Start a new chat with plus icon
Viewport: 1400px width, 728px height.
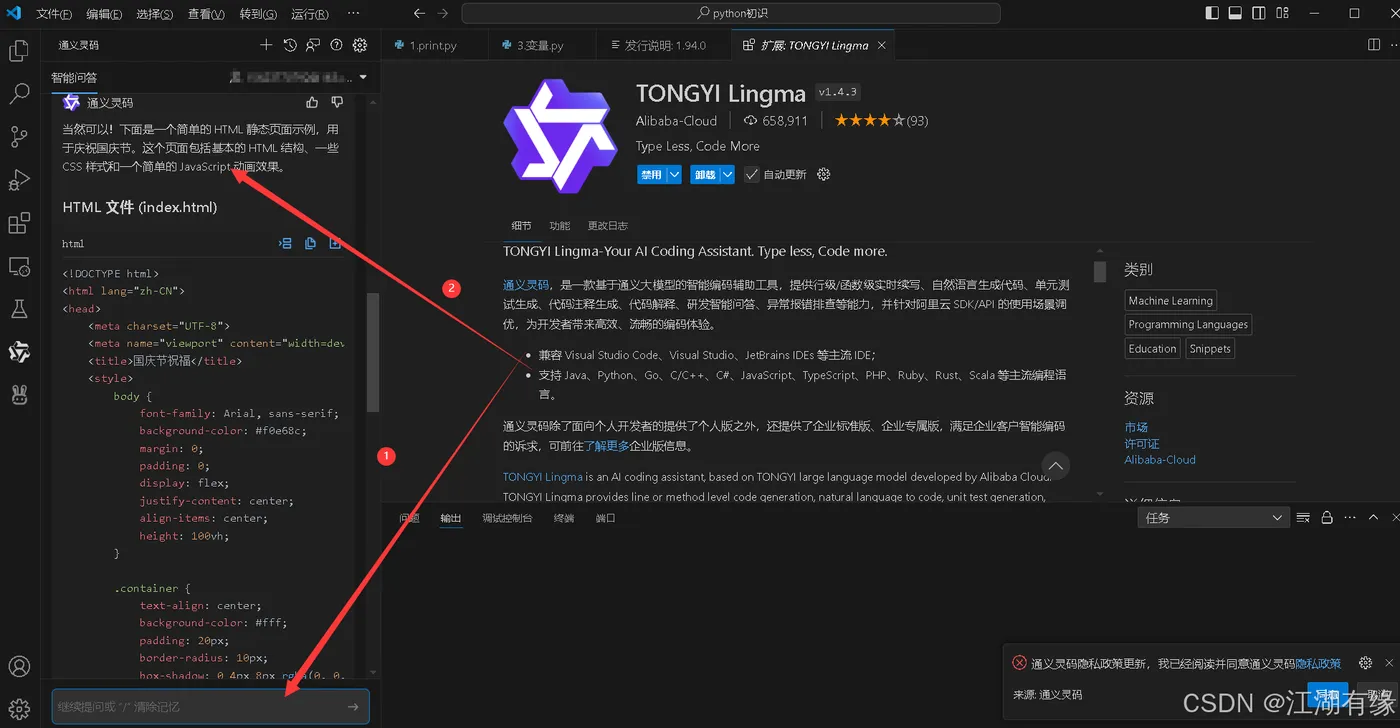[266, 45]
